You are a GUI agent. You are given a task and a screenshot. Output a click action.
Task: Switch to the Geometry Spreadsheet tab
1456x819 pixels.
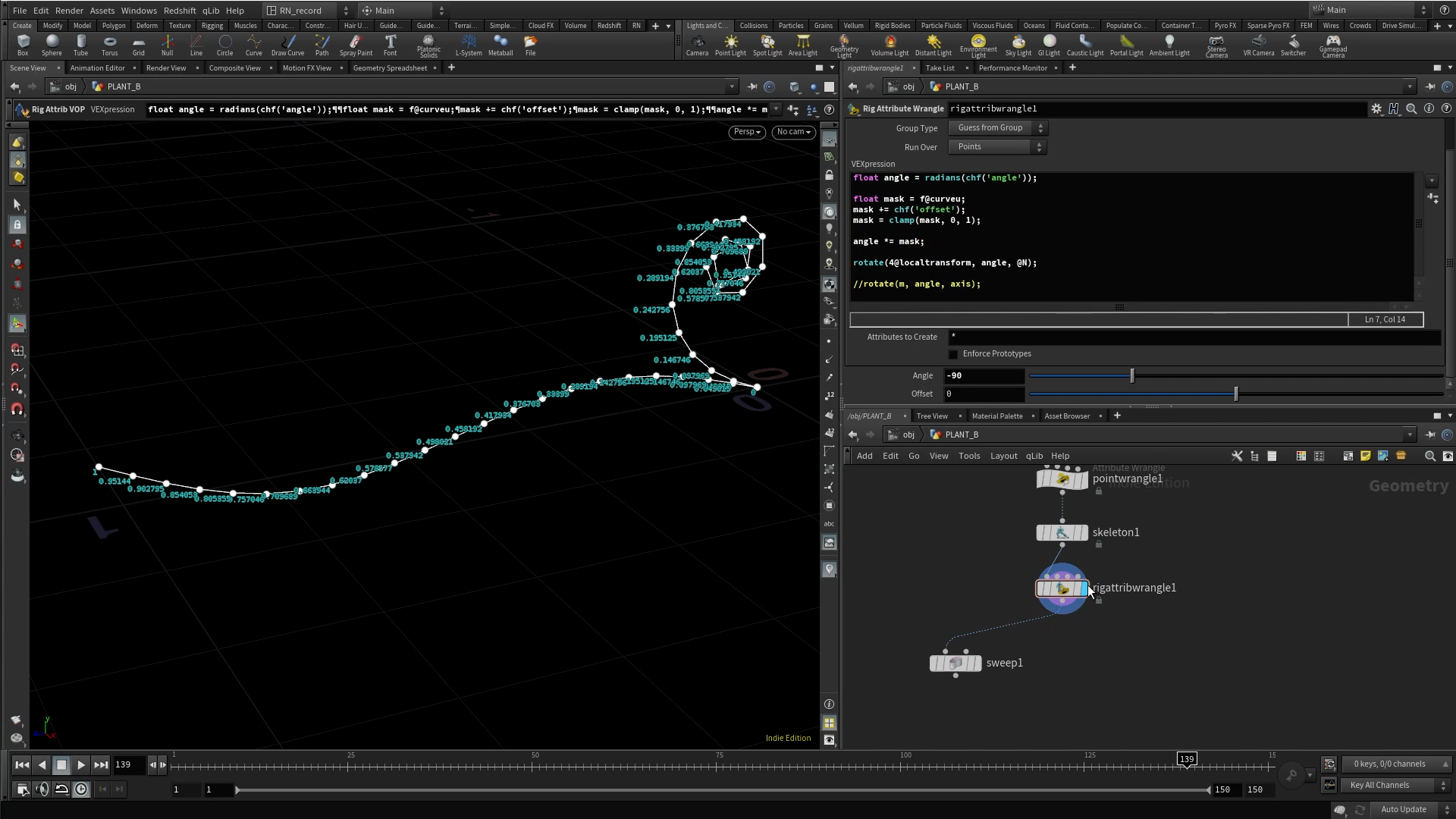390,68
